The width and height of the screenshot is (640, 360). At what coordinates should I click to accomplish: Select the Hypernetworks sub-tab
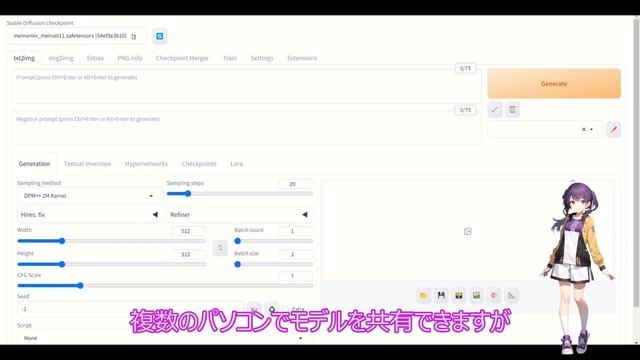[146, 164]
